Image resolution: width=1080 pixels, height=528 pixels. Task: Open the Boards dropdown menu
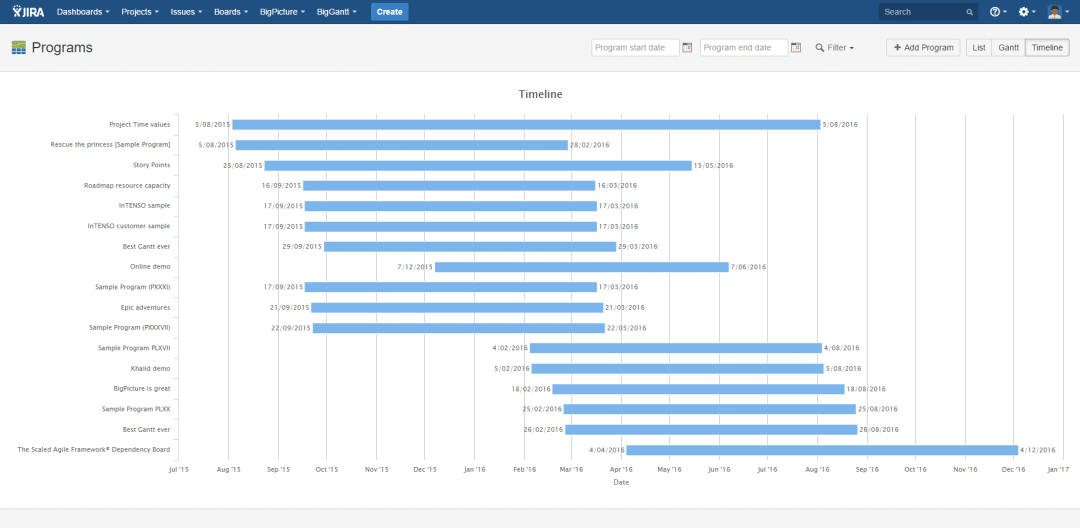231,12
